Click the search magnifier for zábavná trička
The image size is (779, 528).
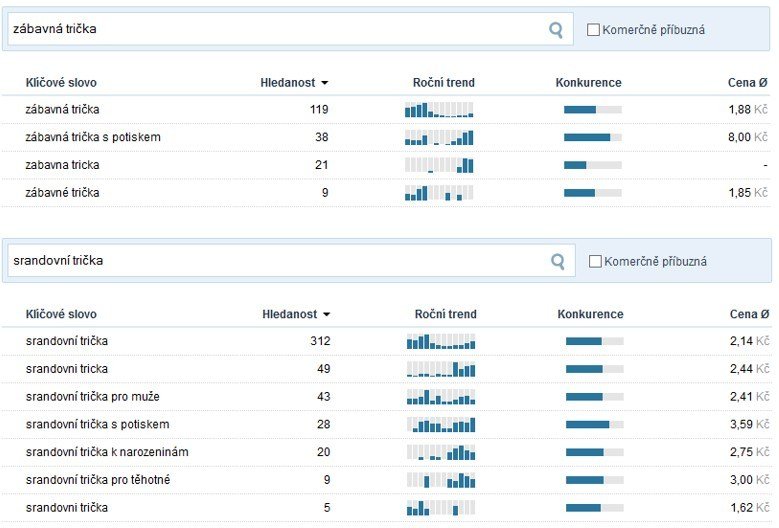(x=556, y=30)
